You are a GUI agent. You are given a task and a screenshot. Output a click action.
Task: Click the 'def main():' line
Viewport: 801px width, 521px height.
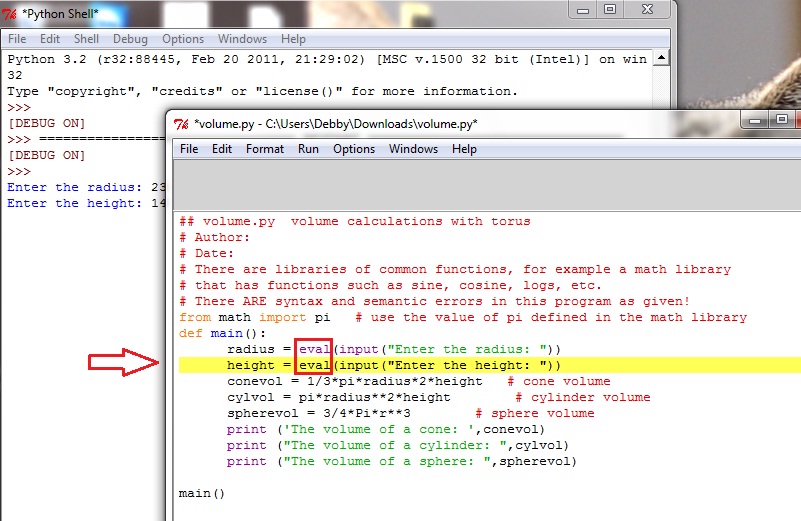coord(222,333)
